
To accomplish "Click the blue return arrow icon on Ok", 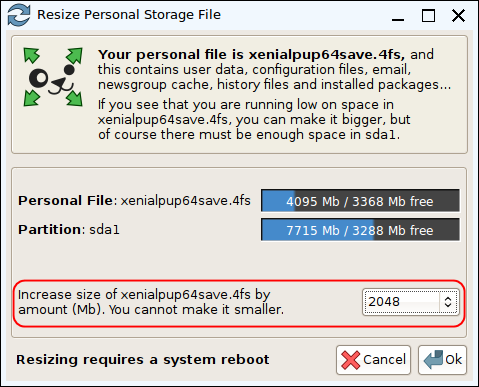I will point(433,359).
